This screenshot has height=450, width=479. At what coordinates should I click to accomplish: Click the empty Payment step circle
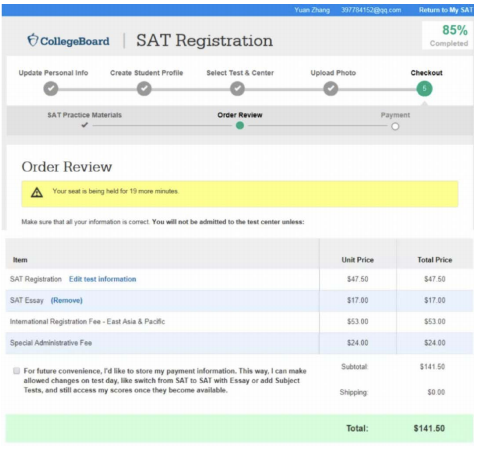[x=395, y=126]
